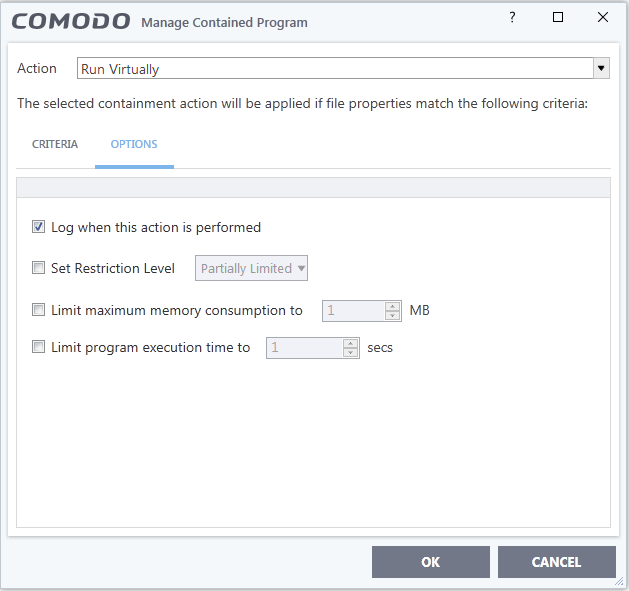Viewport: 629px width, 591px height.
Task: Maximize the Manage Contained Program window
Action: 558,17
